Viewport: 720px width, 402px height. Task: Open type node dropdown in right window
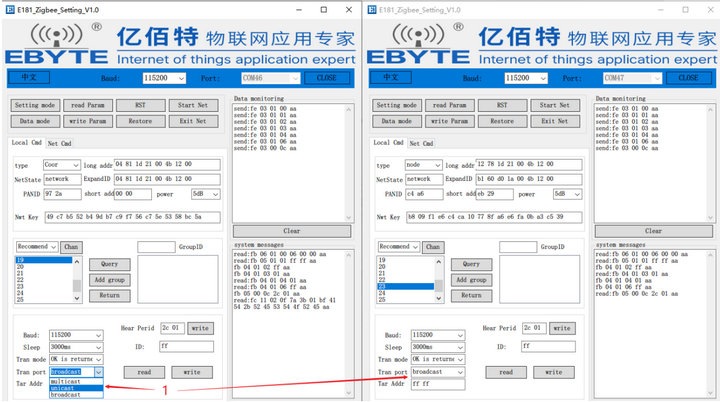(x=424, y=164)
